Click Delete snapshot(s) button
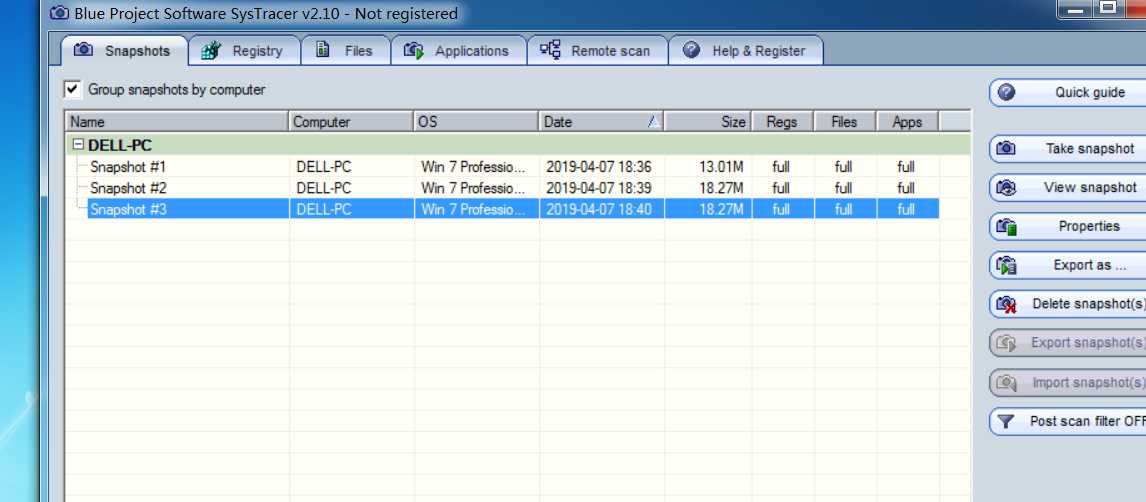This screenshot has width=1146, height=502. (x=1068, y=303)
